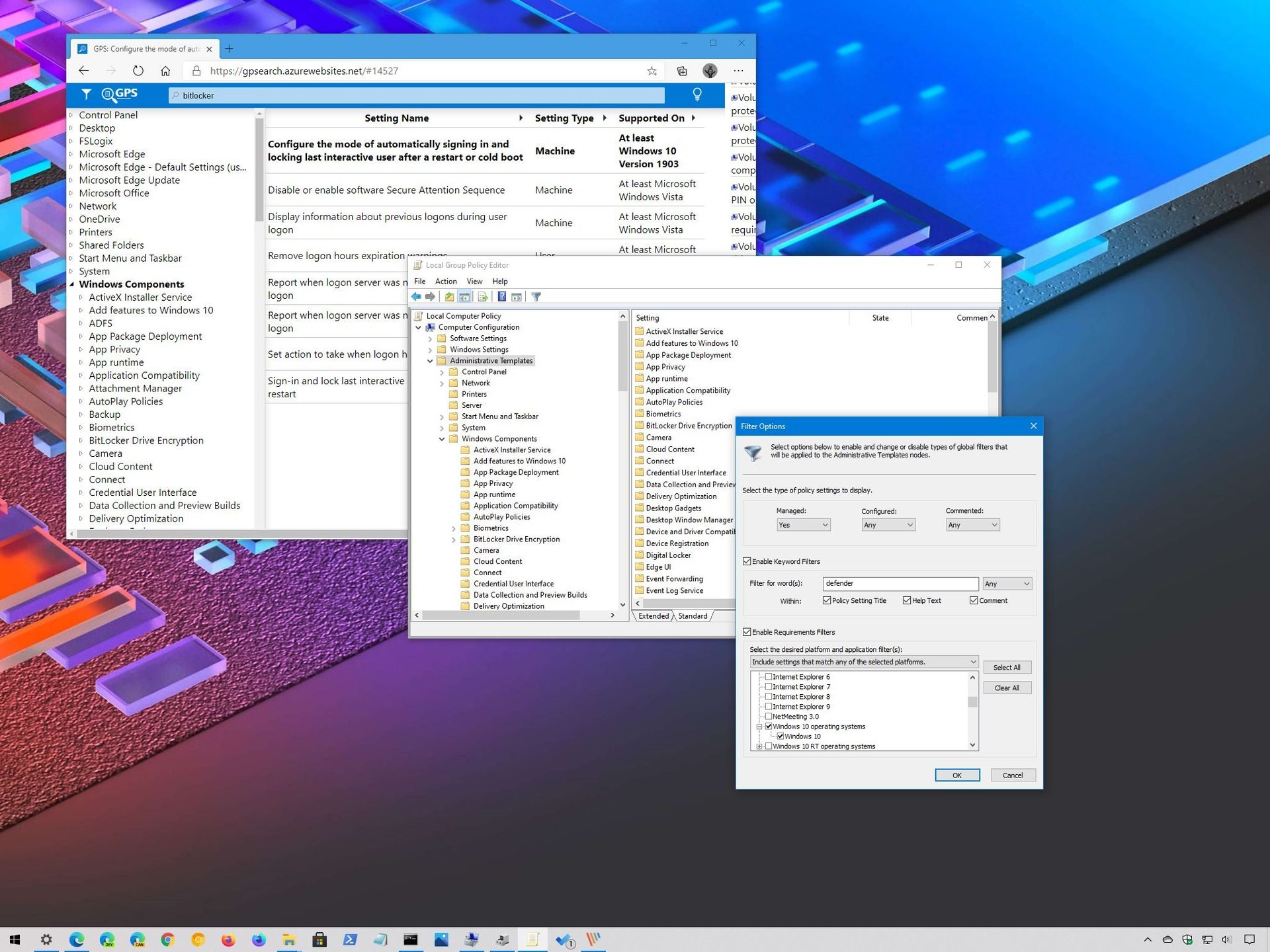Switch to the Extended tab
The width and height of the screenshot is (1270, 952).
pyautogui.click(x=652, y=615)
